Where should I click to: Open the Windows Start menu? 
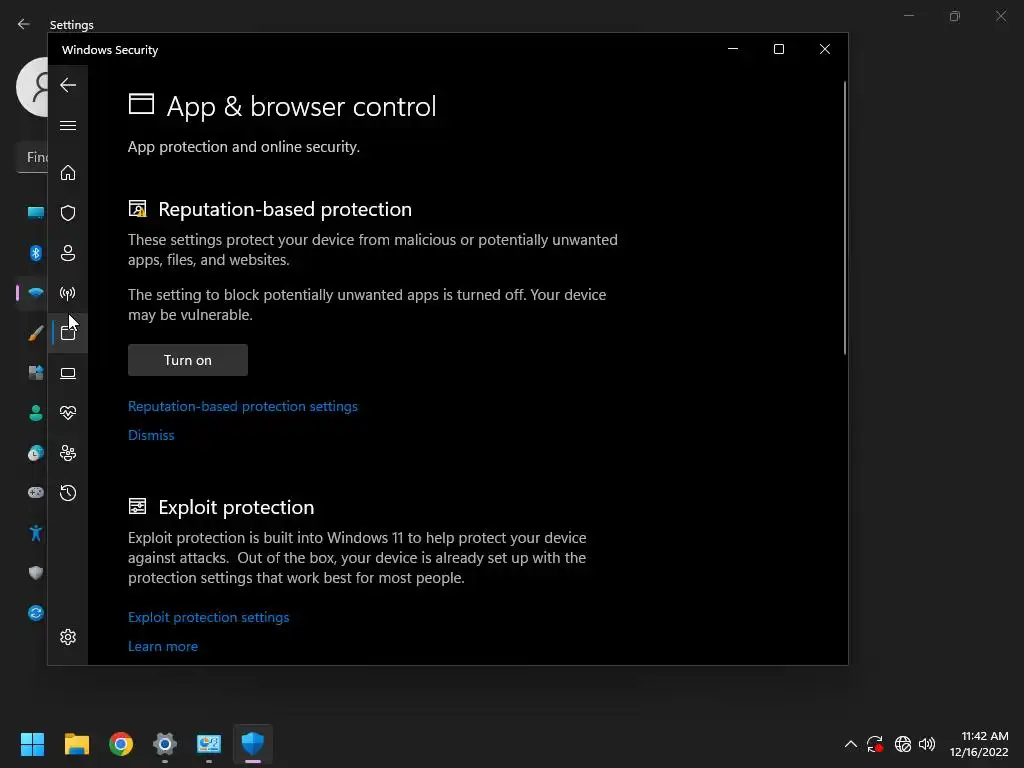point(32,744)
